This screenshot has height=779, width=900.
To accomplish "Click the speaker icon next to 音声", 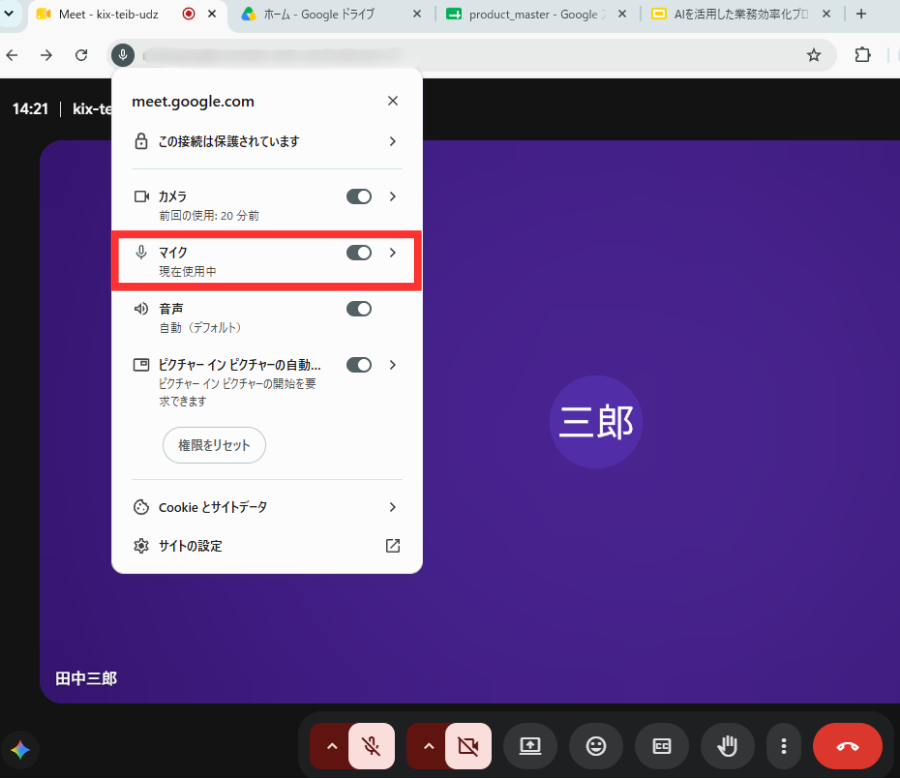I will (141, 309).
